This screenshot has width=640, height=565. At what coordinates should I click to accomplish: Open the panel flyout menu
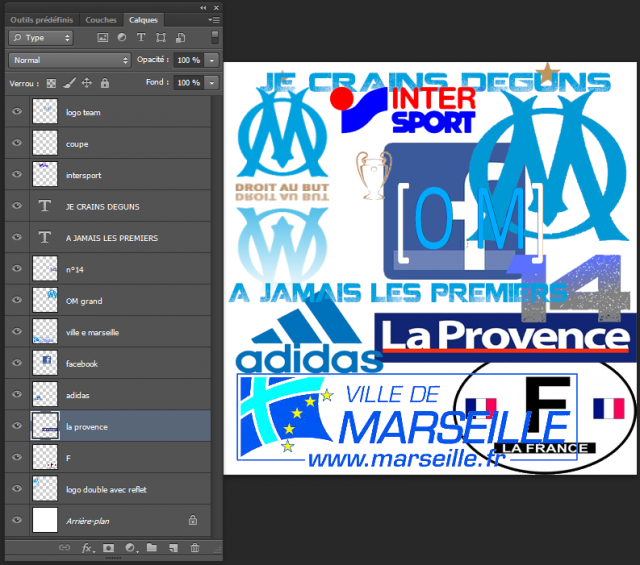(214, 20)
